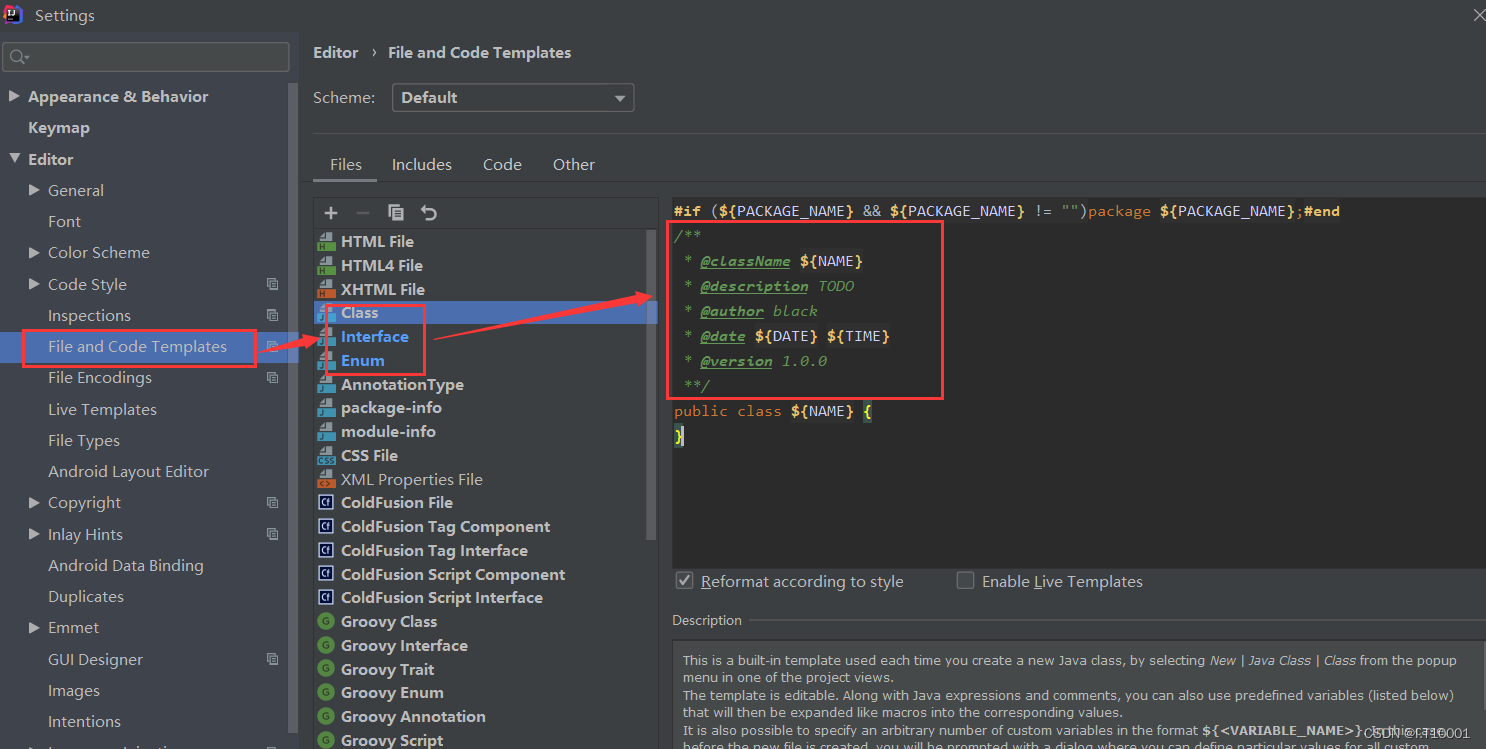1486x749 pixels.
Task: Click the ColdFusion Script Interface icon
Action: (325, 598)
